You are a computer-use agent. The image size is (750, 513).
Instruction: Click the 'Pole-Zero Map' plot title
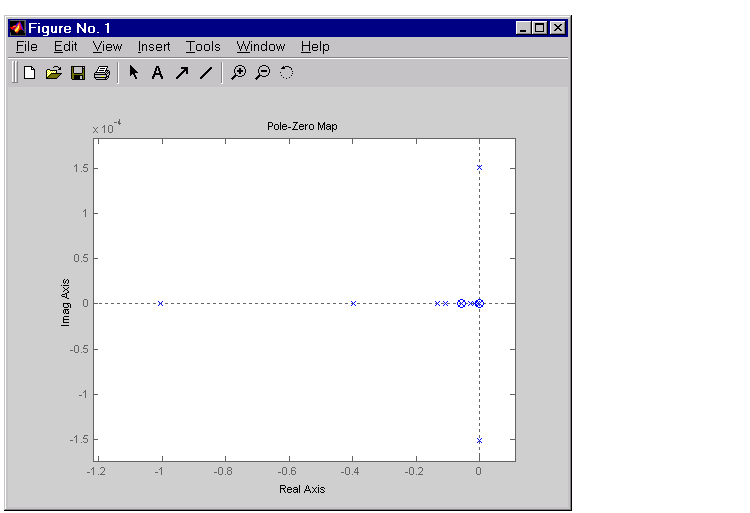click(305, 126)
